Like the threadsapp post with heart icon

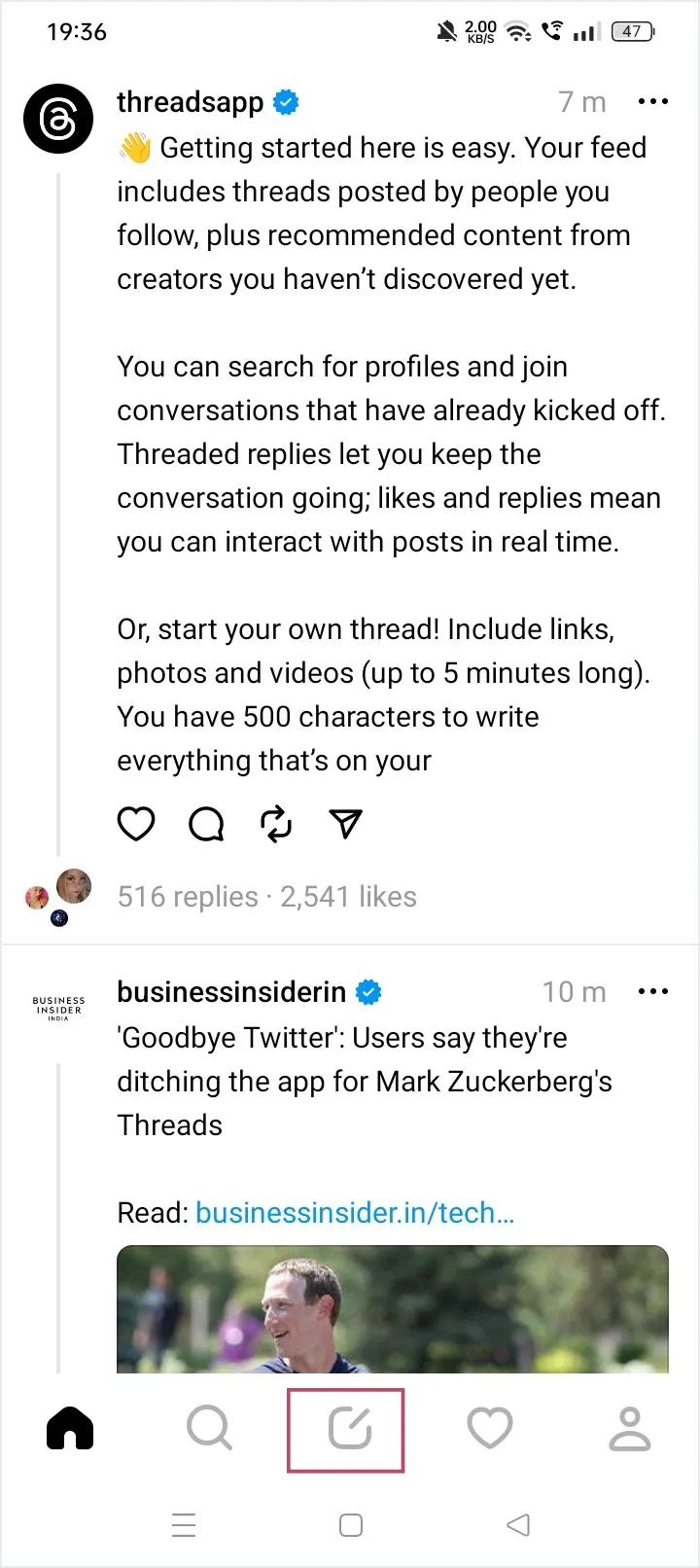pyautogui.click(x=136, y=824)
